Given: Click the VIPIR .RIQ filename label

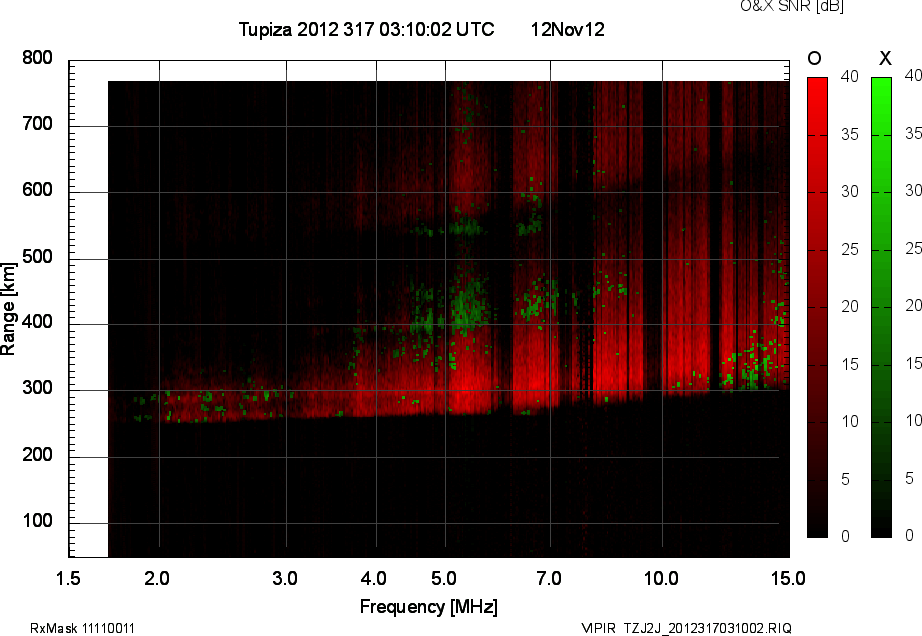Looking at the screenshot, I should [686, 628].
